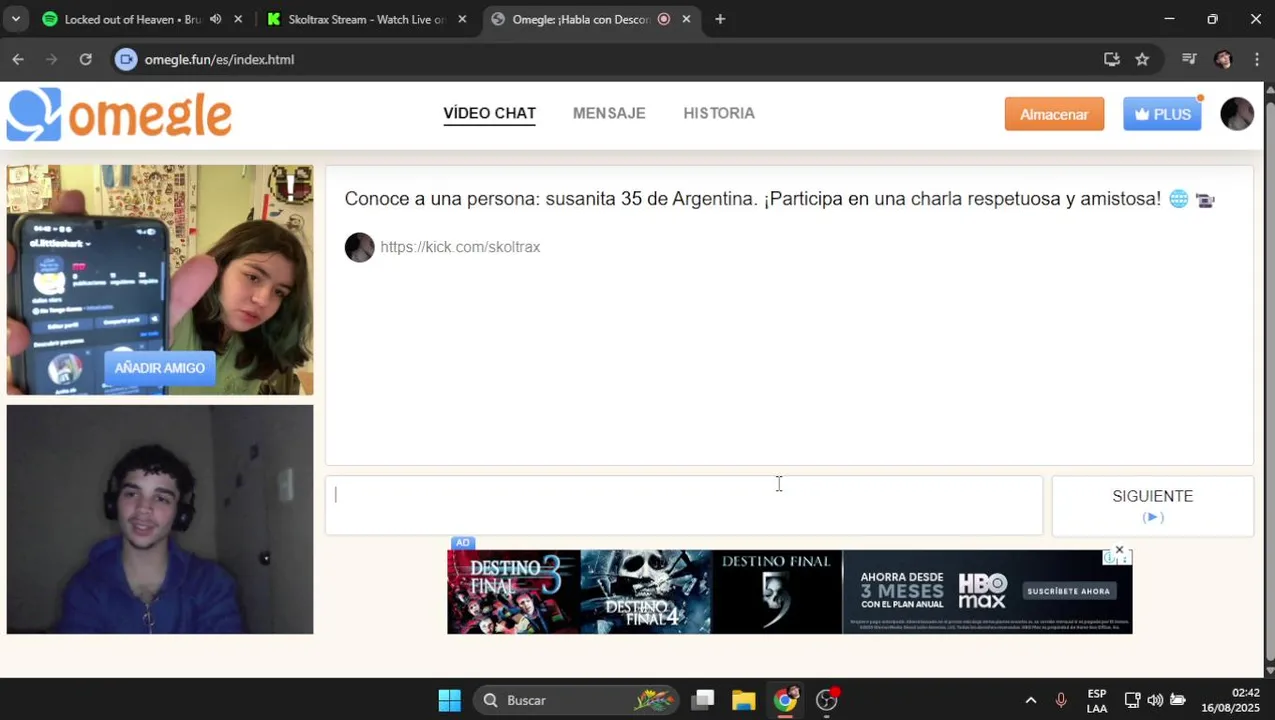Open the VIDEO CHAT tab
This screenshot has height=720, width=1275.
pyautogui.click(x=489, y=114)
